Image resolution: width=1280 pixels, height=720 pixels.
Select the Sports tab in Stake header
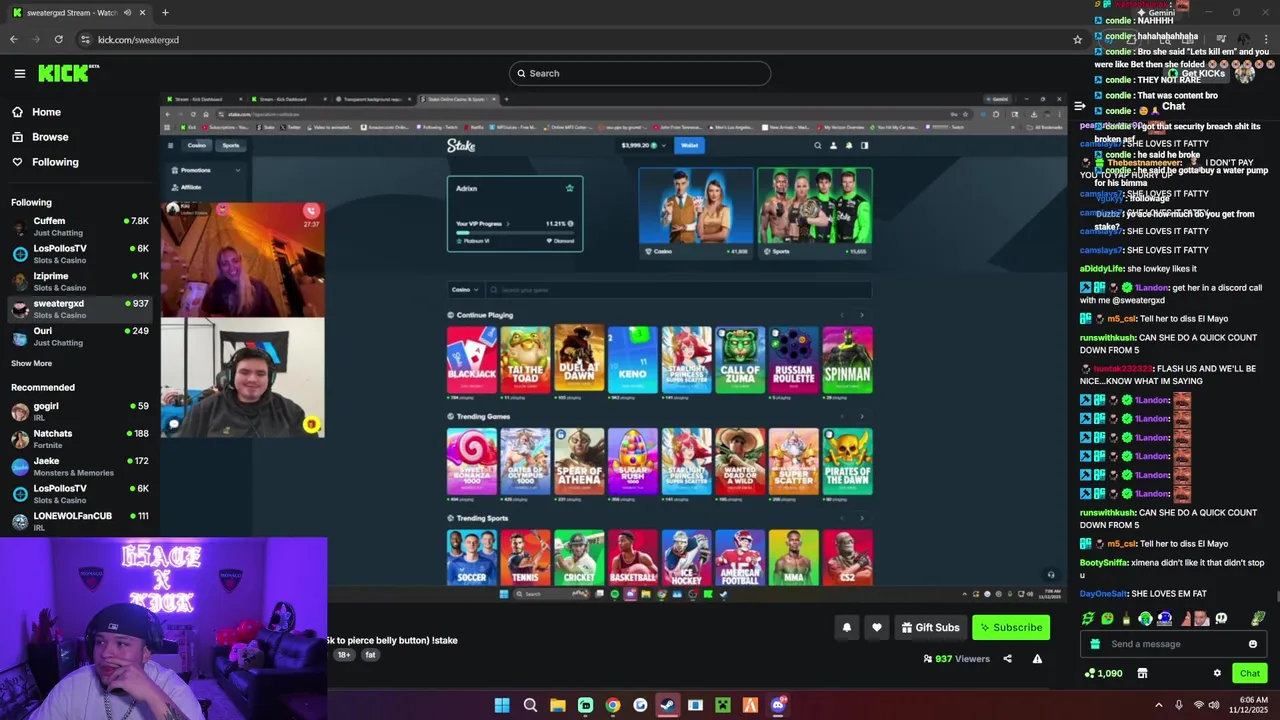click(x=231, y=145)
